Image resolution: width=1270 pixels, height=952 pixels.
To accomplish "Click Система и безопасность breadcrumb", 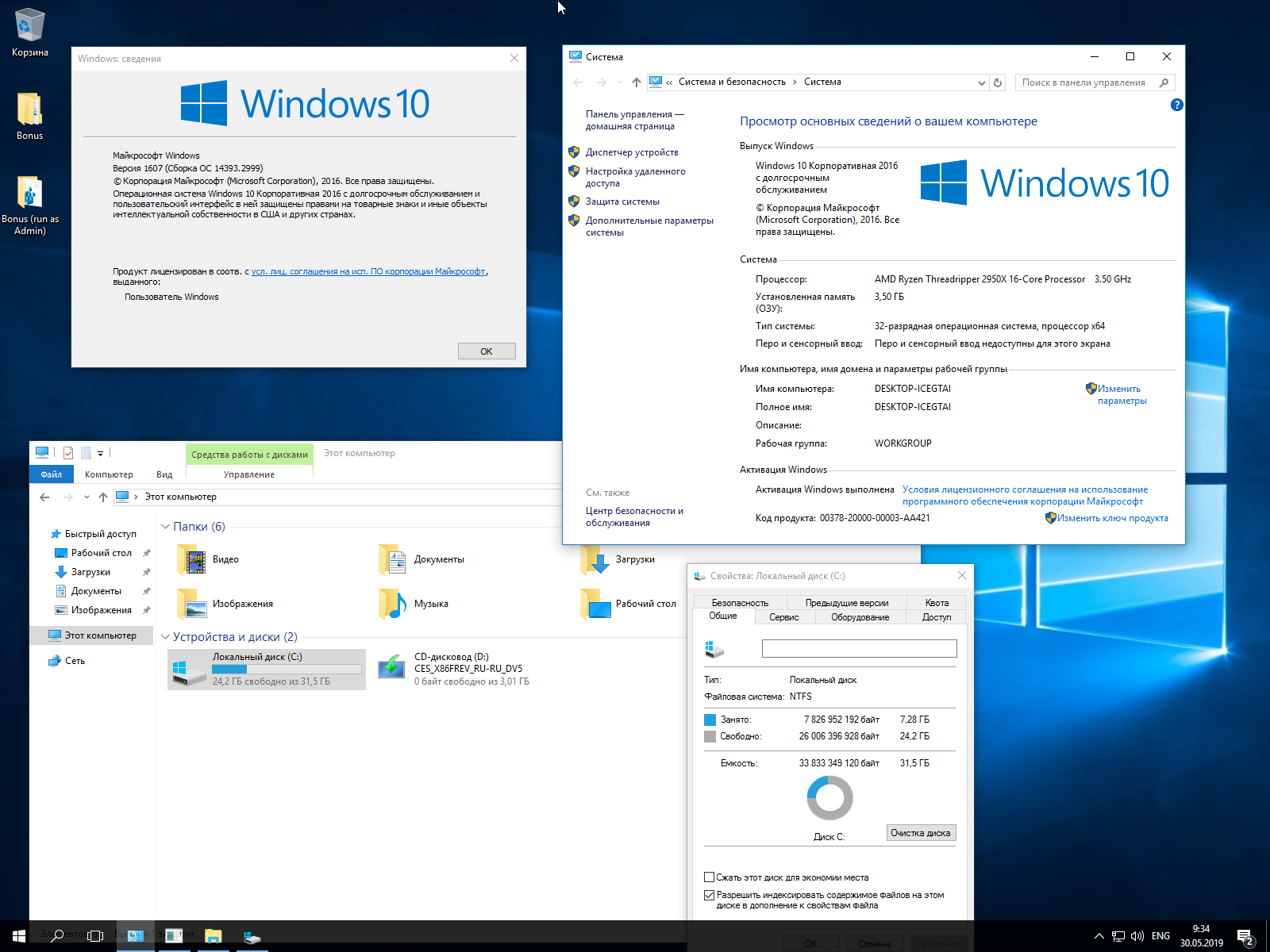I will (732, 82).
